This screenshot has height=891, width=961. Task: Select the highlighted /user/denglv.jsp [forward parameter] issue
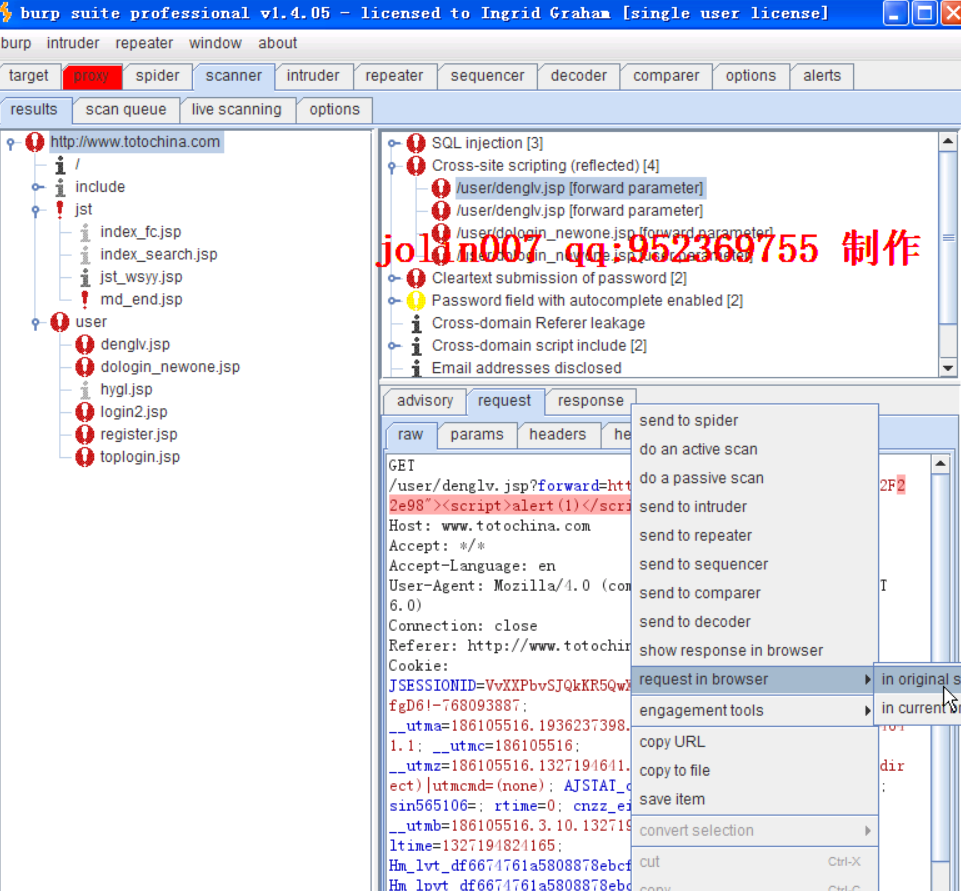click(580, 188)
